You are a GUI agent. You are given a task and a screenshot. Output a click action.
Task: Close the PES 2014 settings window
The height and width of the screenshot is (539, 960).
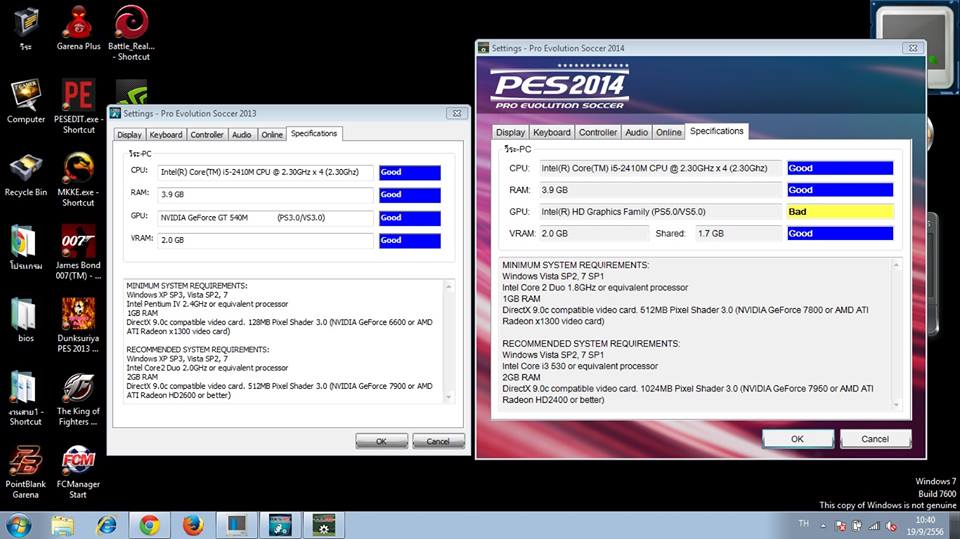pyautogui.click(x=913, y=48)
